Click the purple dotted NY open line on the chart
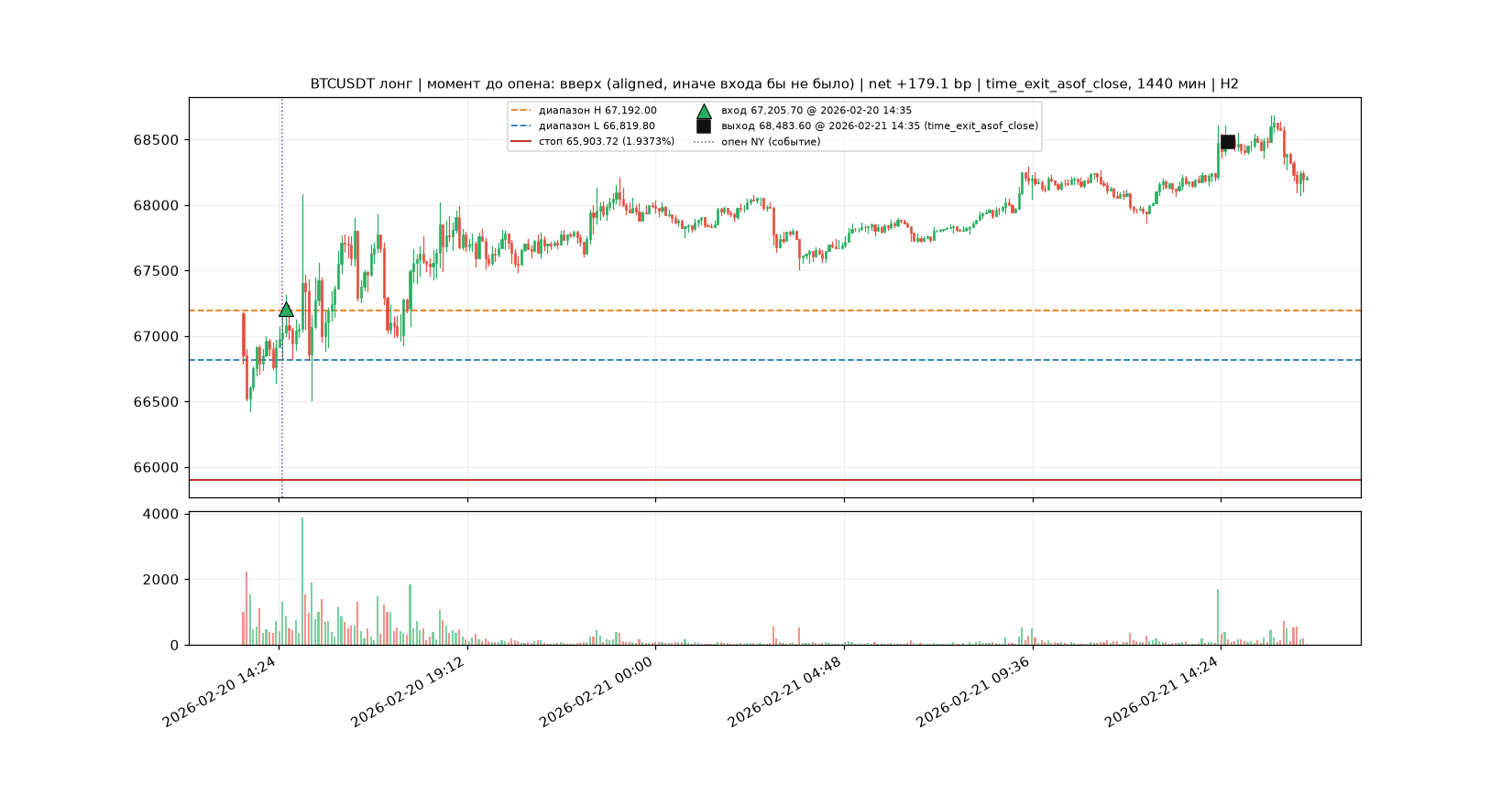This screenshot has height=806, width=1512. click(x=282, y=298)
